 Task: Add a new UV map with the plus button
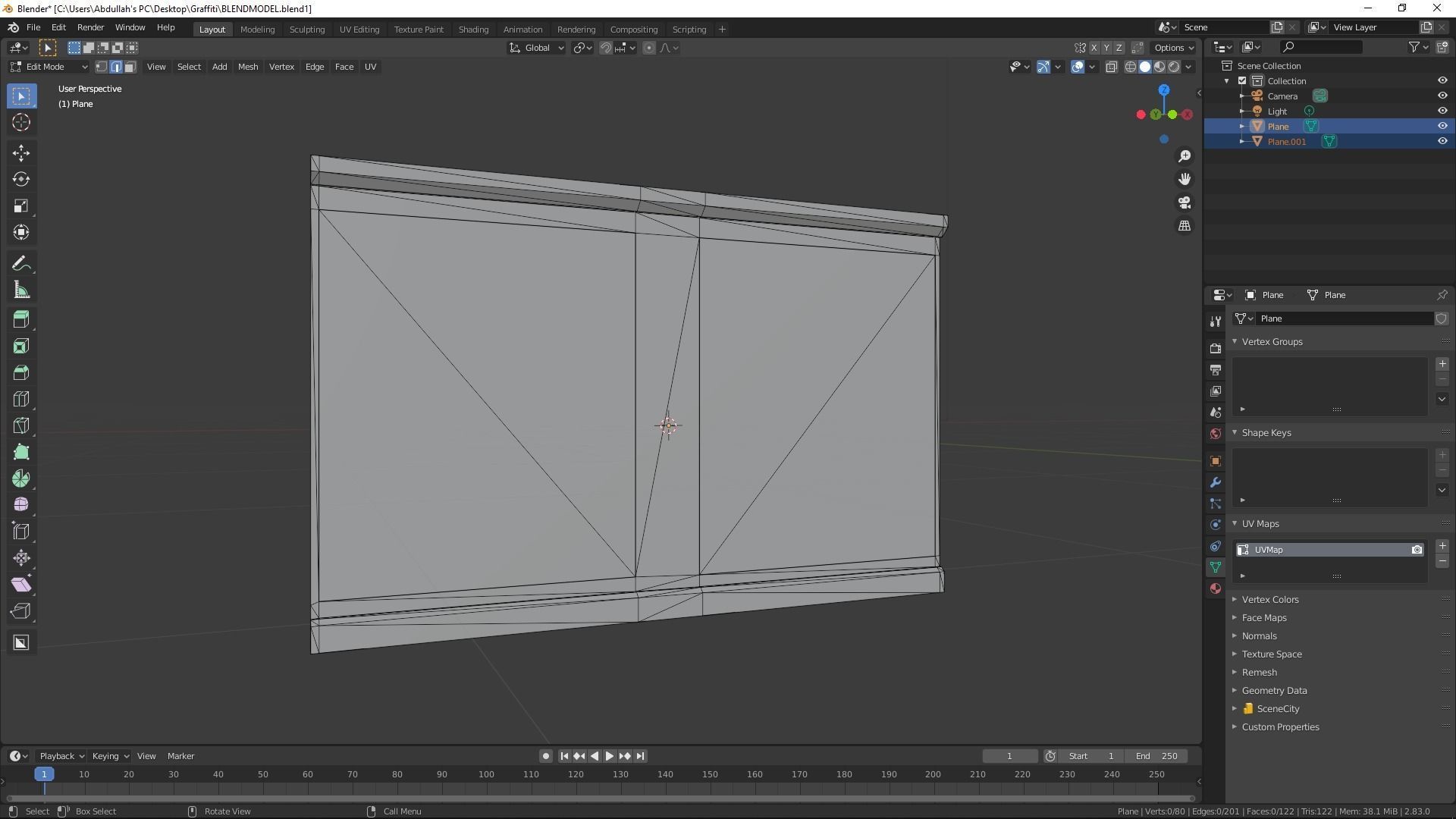[x=1442, y=546]
